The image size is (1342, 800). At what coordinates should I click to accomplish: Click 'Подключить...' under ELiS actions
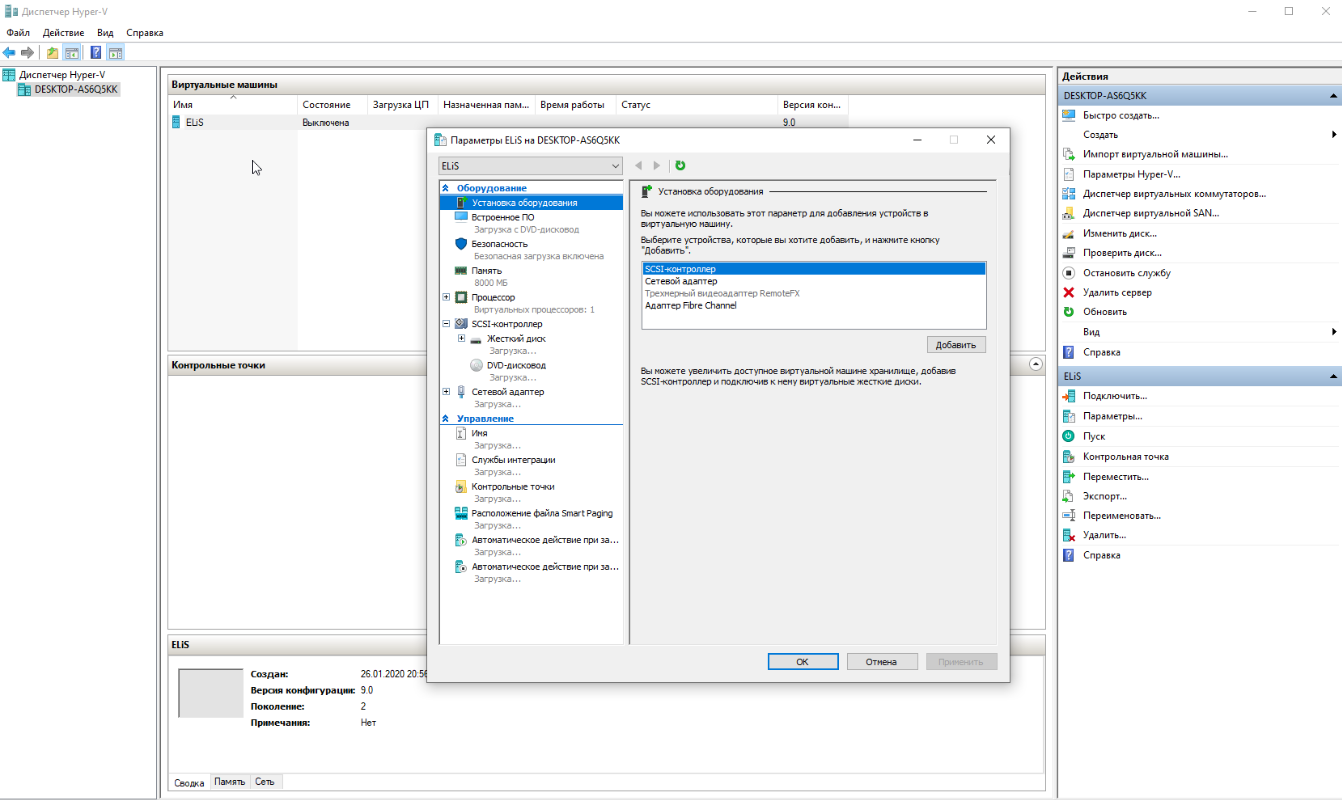pyautogui.click(x=1114, y=396)
